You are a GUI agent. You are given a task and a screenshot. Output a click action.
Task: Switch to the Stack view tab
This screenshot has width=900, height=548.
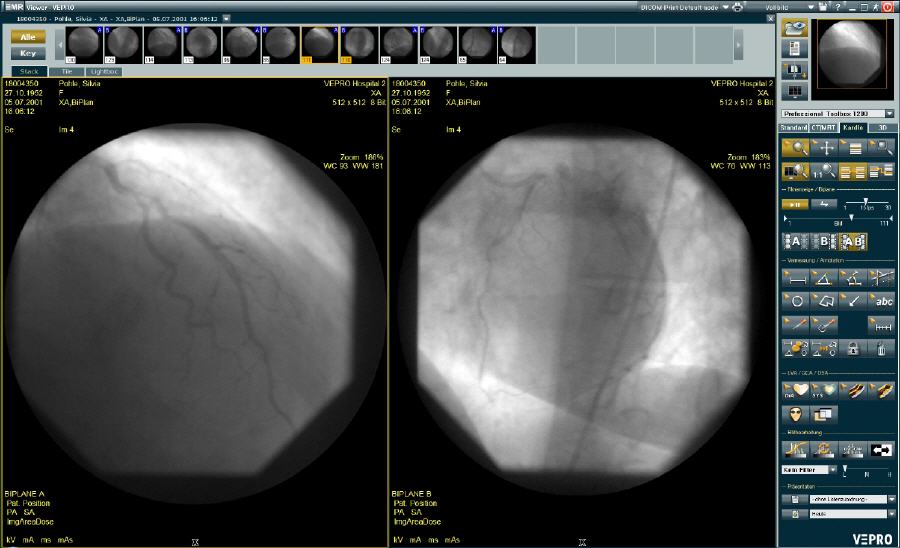[x=29, y=72]
